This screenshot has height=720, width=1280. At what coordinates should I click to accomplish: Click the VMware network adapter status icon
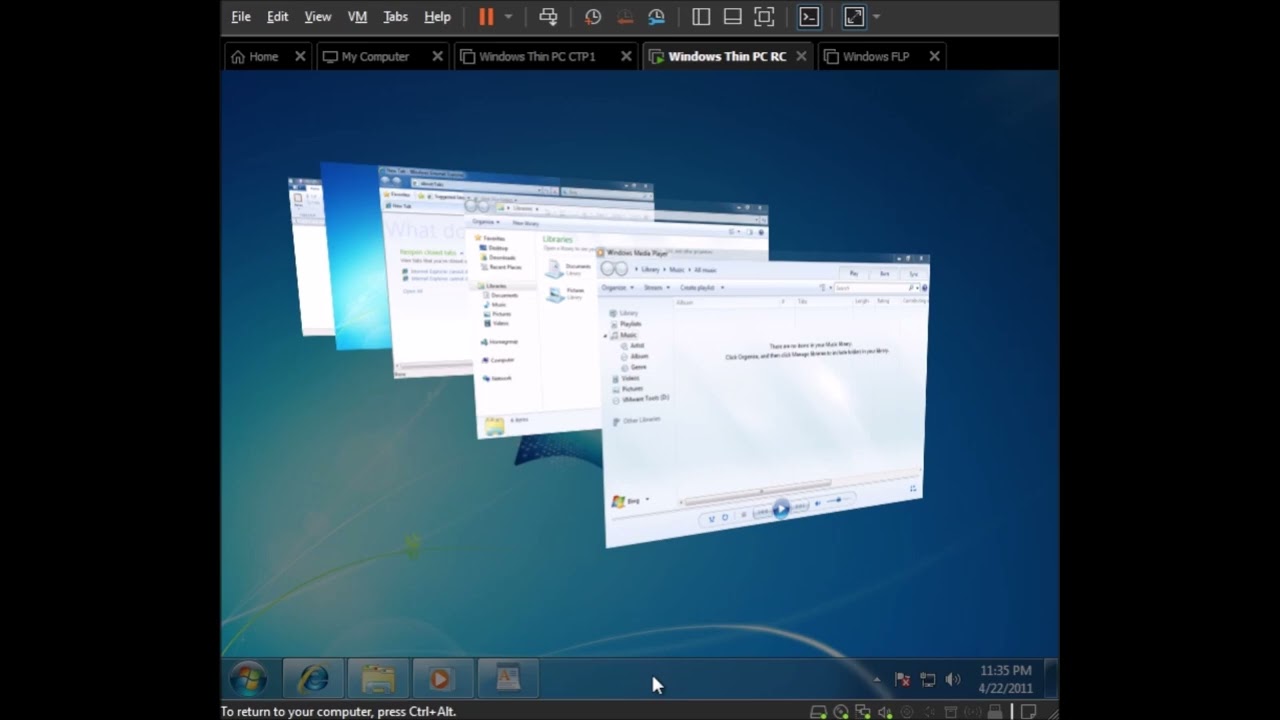pos(863,712)
